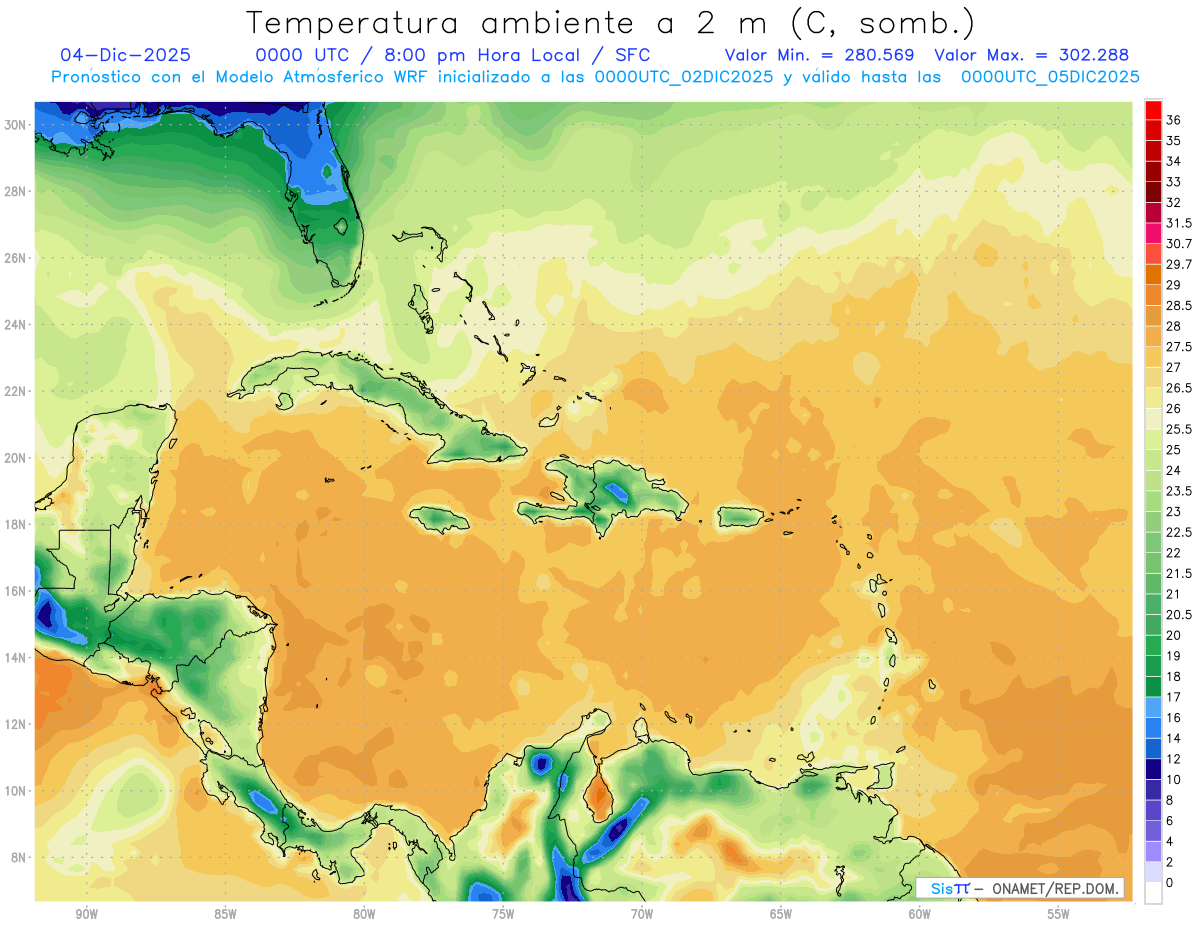Click the '26N' latitude label
The height and width of the screenshot is (927, 1200).
point(16,258)
